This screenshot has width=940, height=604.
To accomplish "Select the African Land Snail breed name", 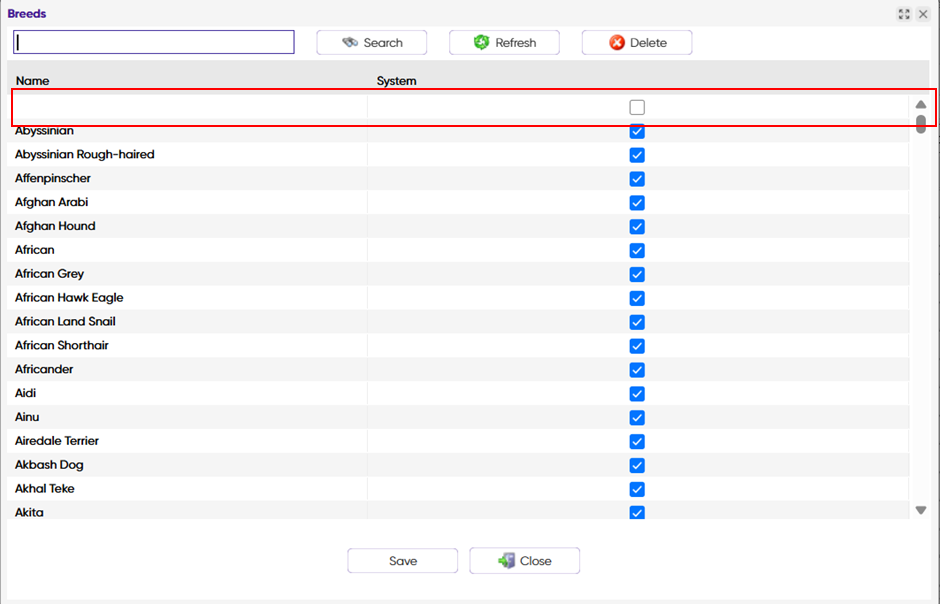I will pos(65,322).
